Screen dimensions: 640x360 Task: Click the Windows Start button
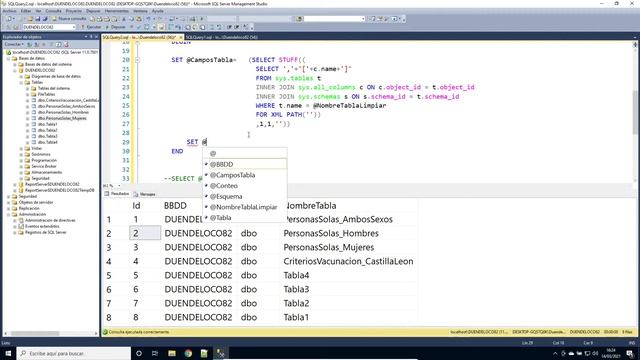pyautogui.click(x=8, y=353)
